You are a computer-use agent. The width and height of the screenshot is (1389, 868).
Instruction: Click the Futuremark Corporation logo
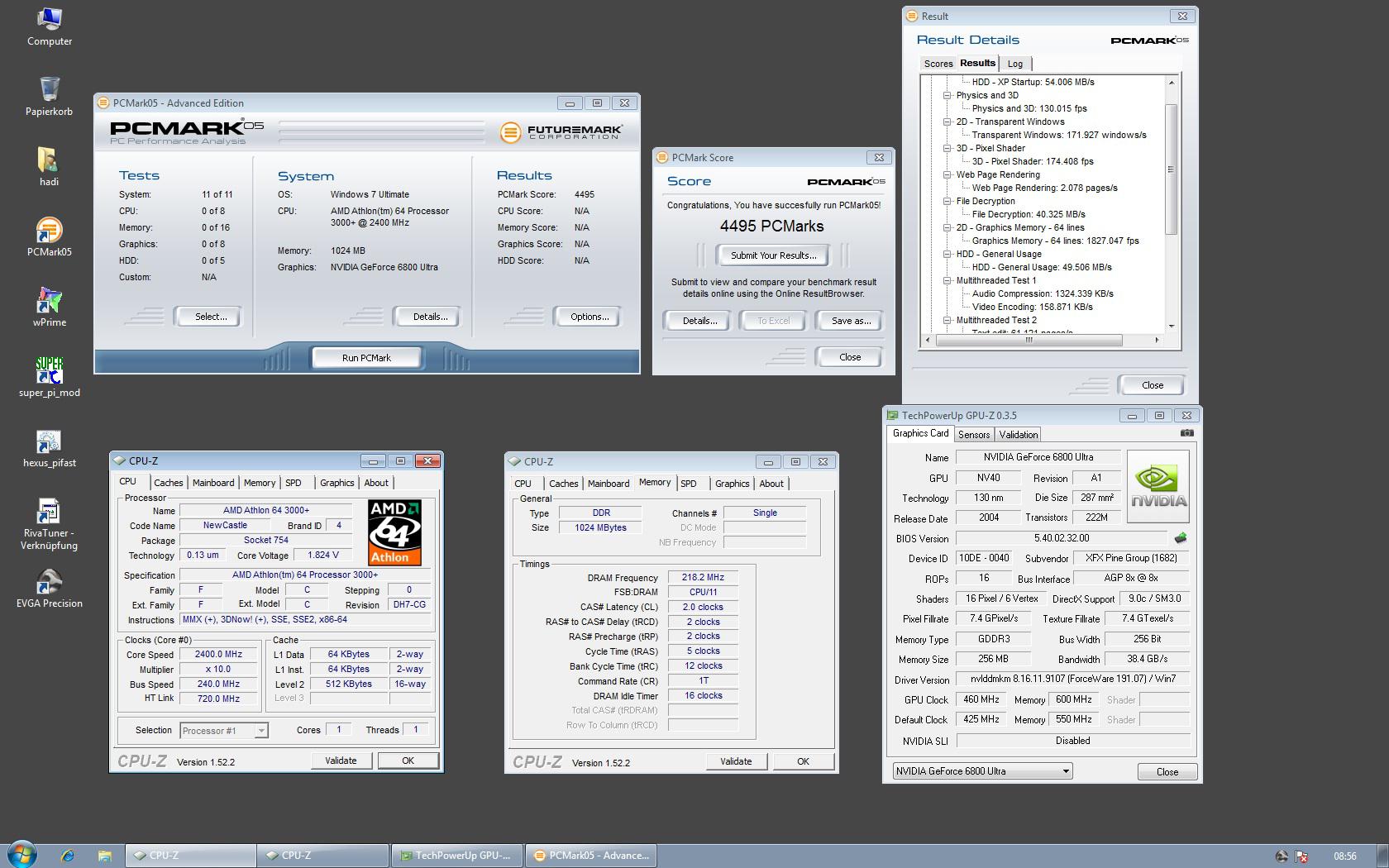click(x=561, y=131)
